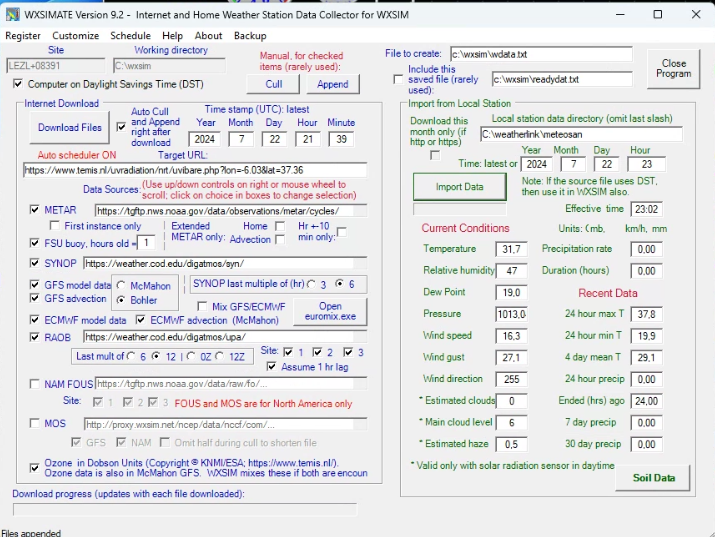Screen dimensions: 715x537
Task: Click the Local station data directory field
Action: pyautogui.click(x=581, y=134)
